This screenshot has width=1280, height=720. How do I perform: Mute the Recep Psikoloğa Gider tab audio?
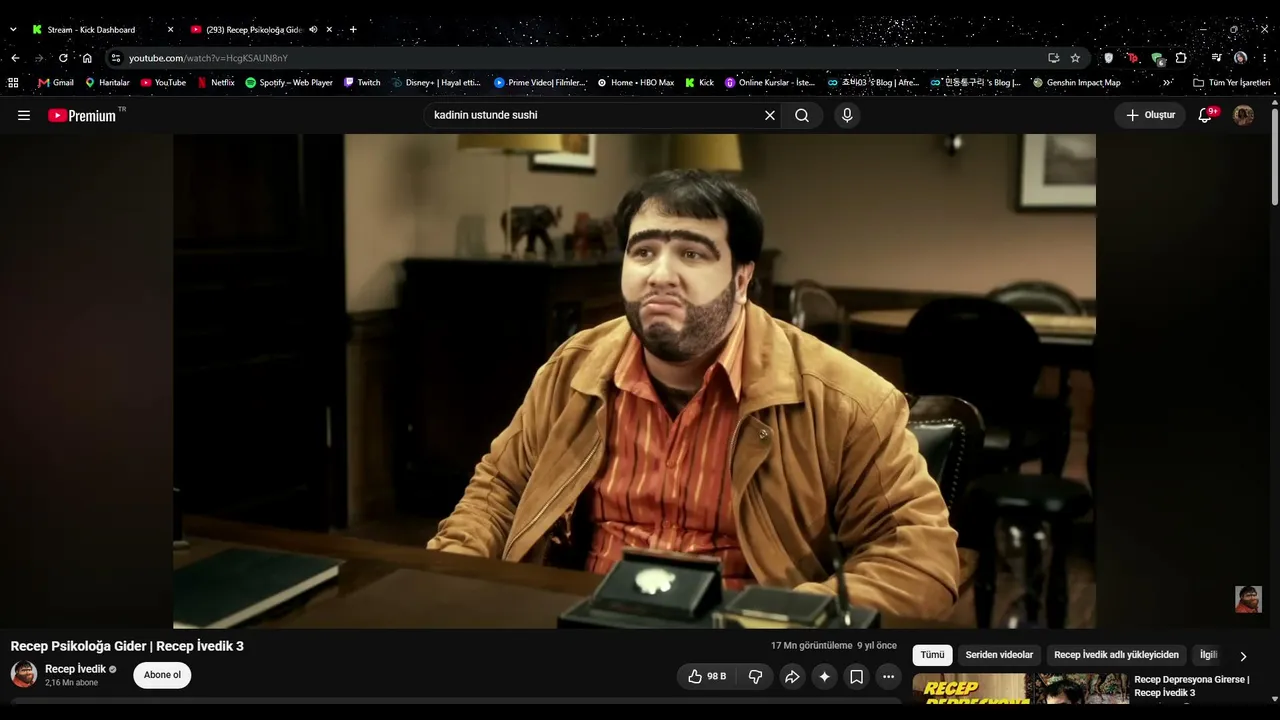(313, 30)
